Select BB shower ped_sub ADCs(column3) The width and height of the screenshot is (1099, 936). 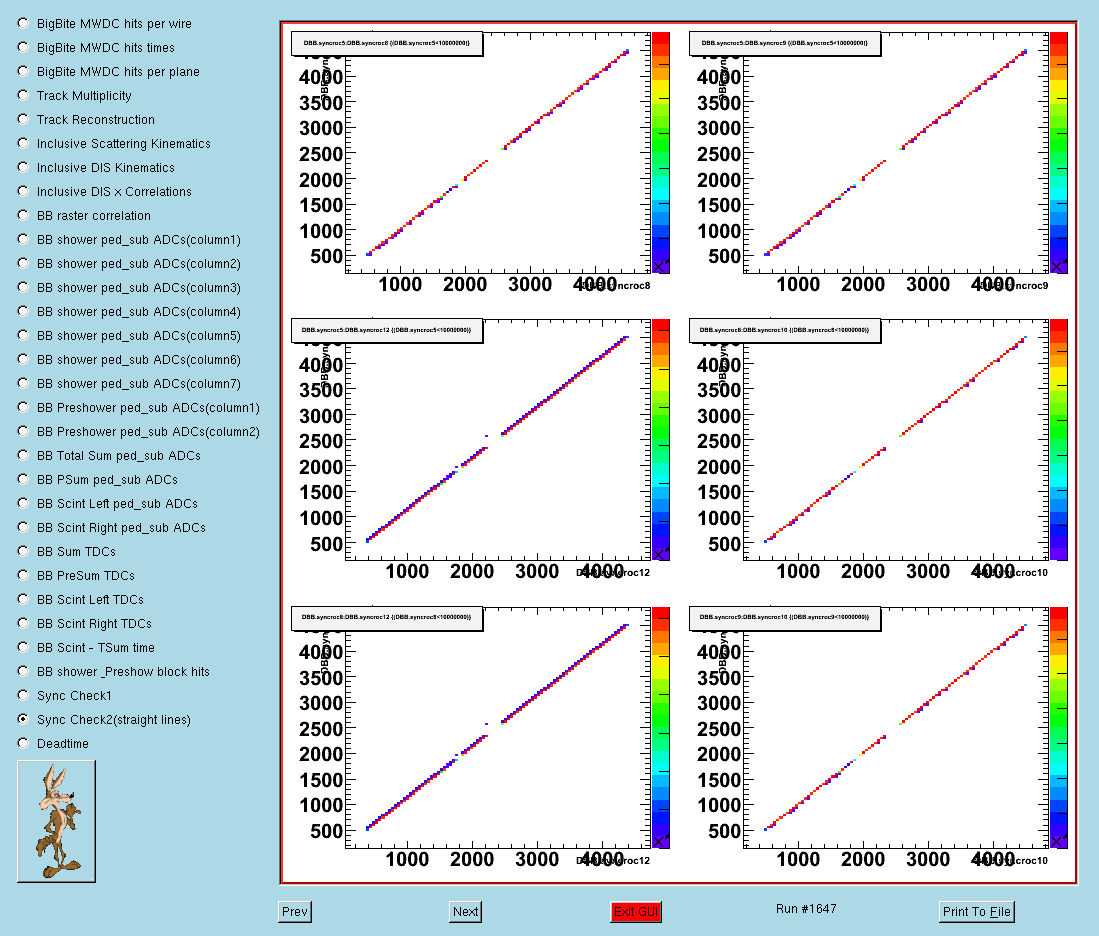23,287
